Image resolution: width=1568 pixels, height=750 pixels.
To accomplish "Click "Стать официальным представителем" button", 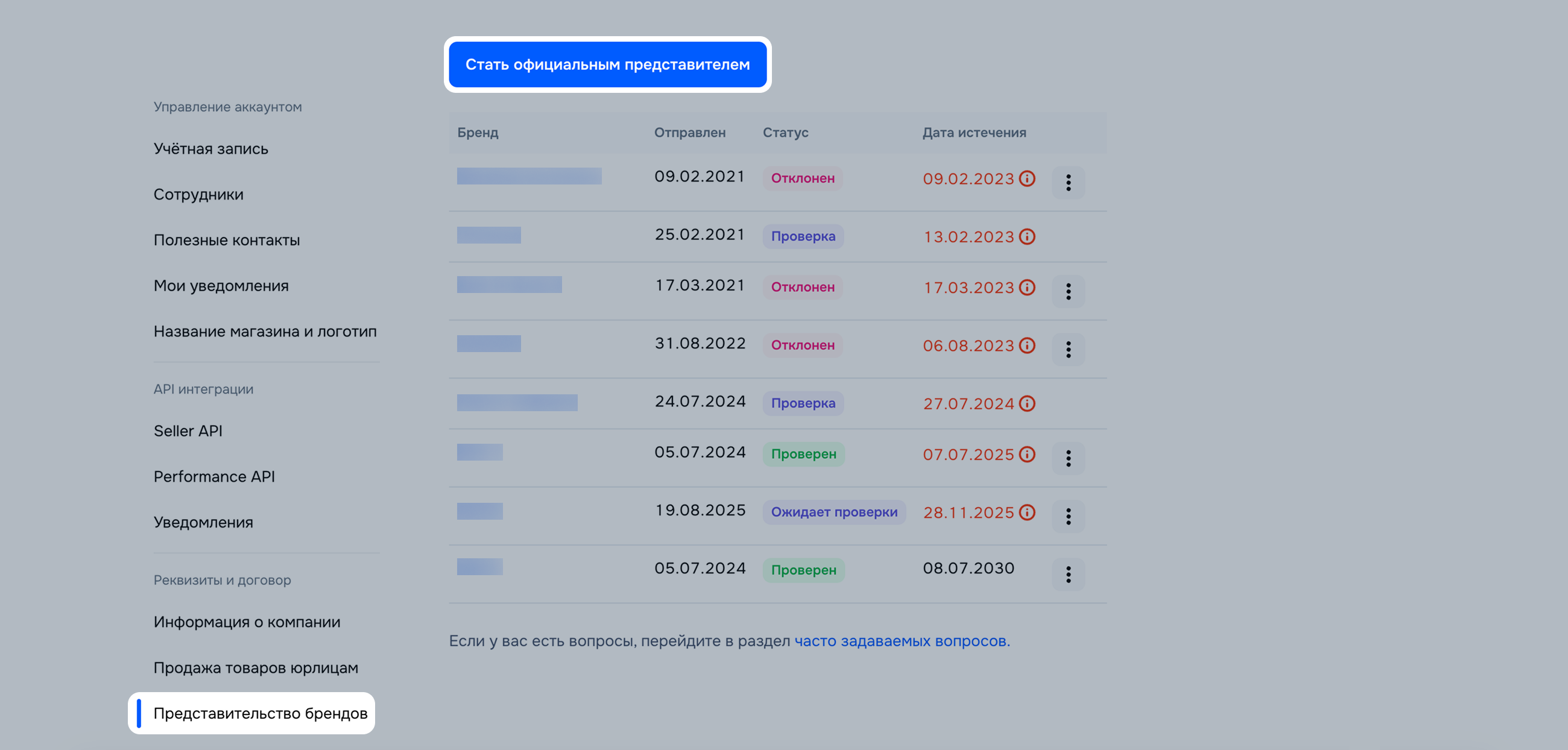I will 607,65.
